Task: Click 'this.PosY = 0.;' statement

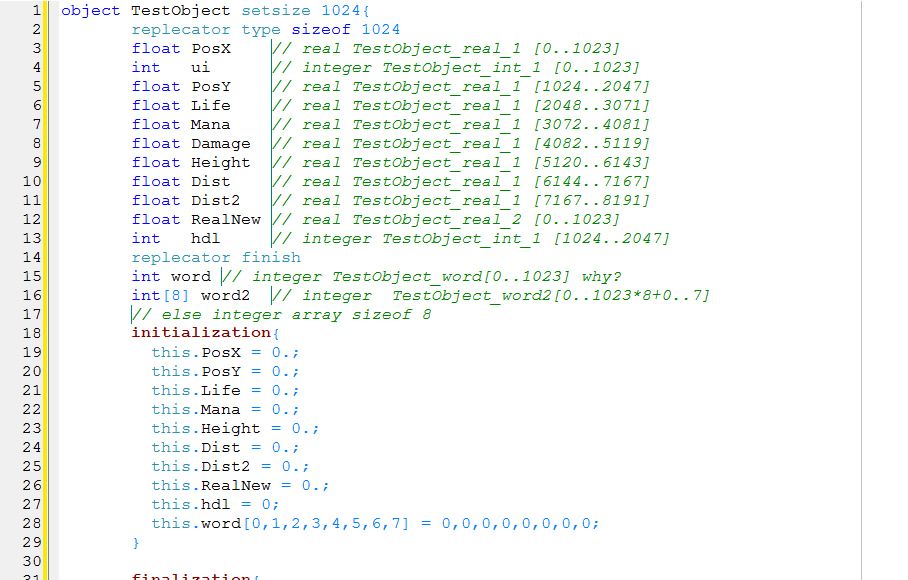Action: coord(225,371)
